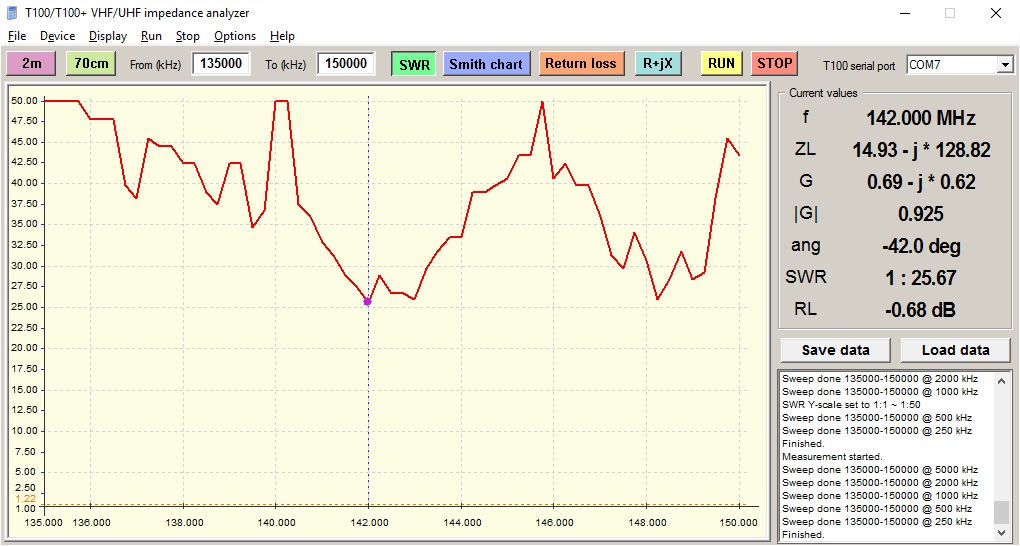Display the Return loss graph
This screenshot has width=1020, height=546.
[580, 63]
